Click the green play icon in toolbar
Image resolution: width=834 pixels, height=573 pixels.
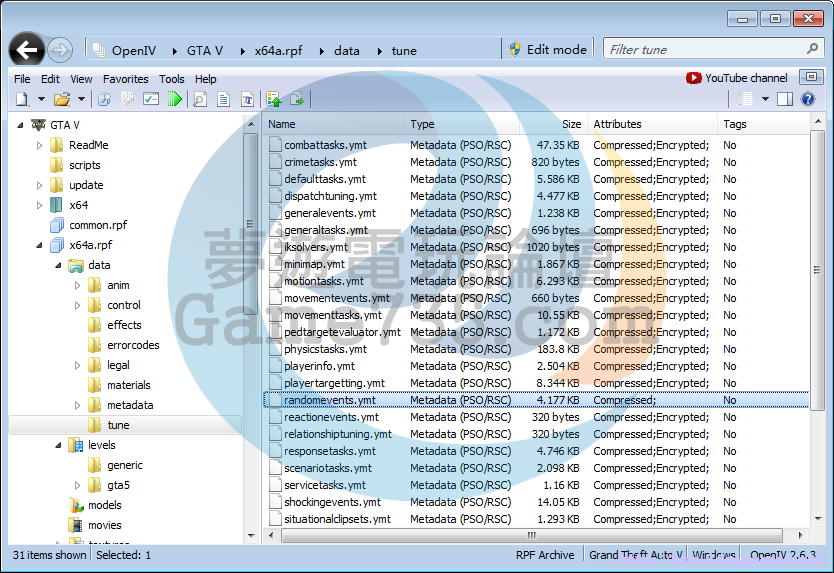click(x=175, y=99)
